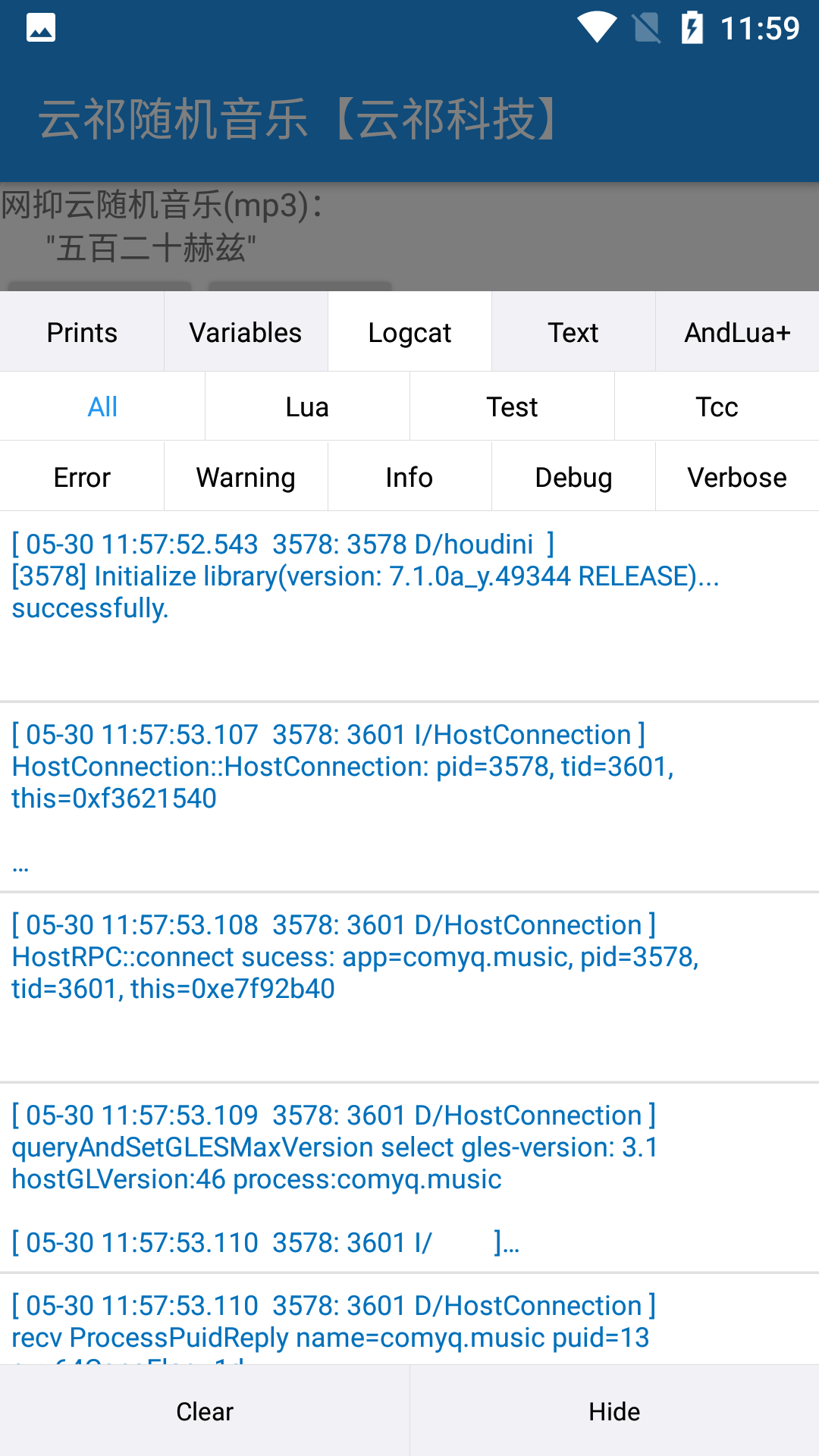The image size is (819, 1456).
Task: Tap the no-SIM signal icon
Action: (646, 28)
